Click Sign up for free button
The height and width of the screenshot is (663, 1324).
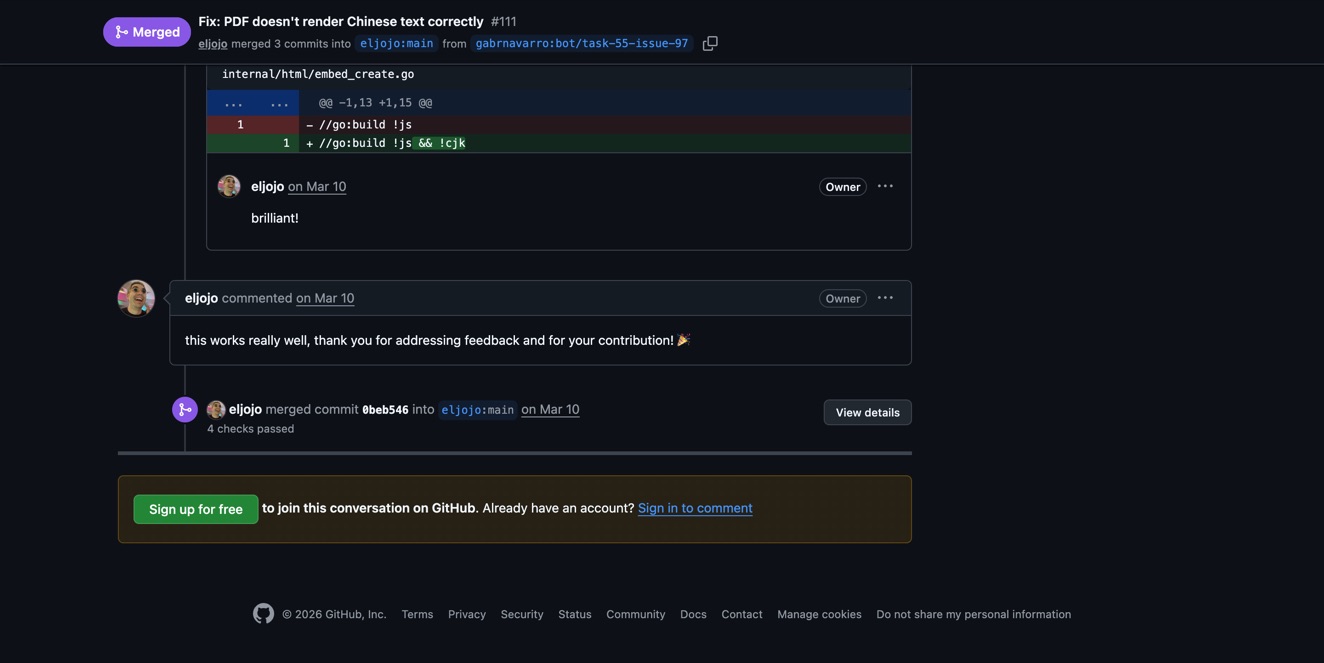tap(196, 509)
